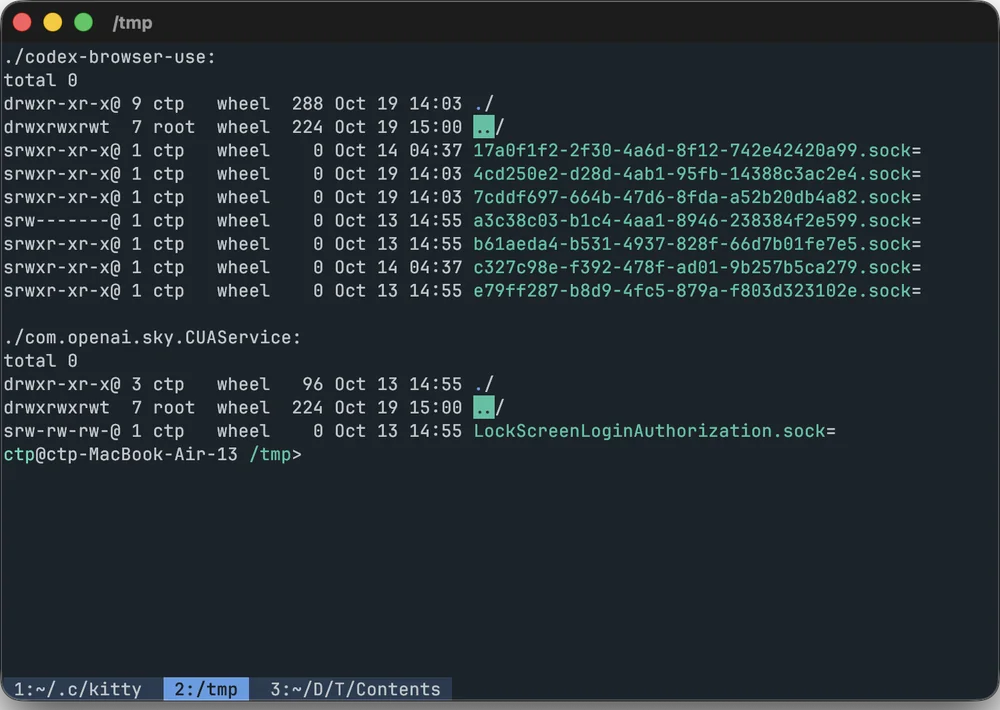
Task: Click 17a0f1f2-2f30-4a6d-8f12-742e42420a99.sock filename
Action: tap(692, 151)
